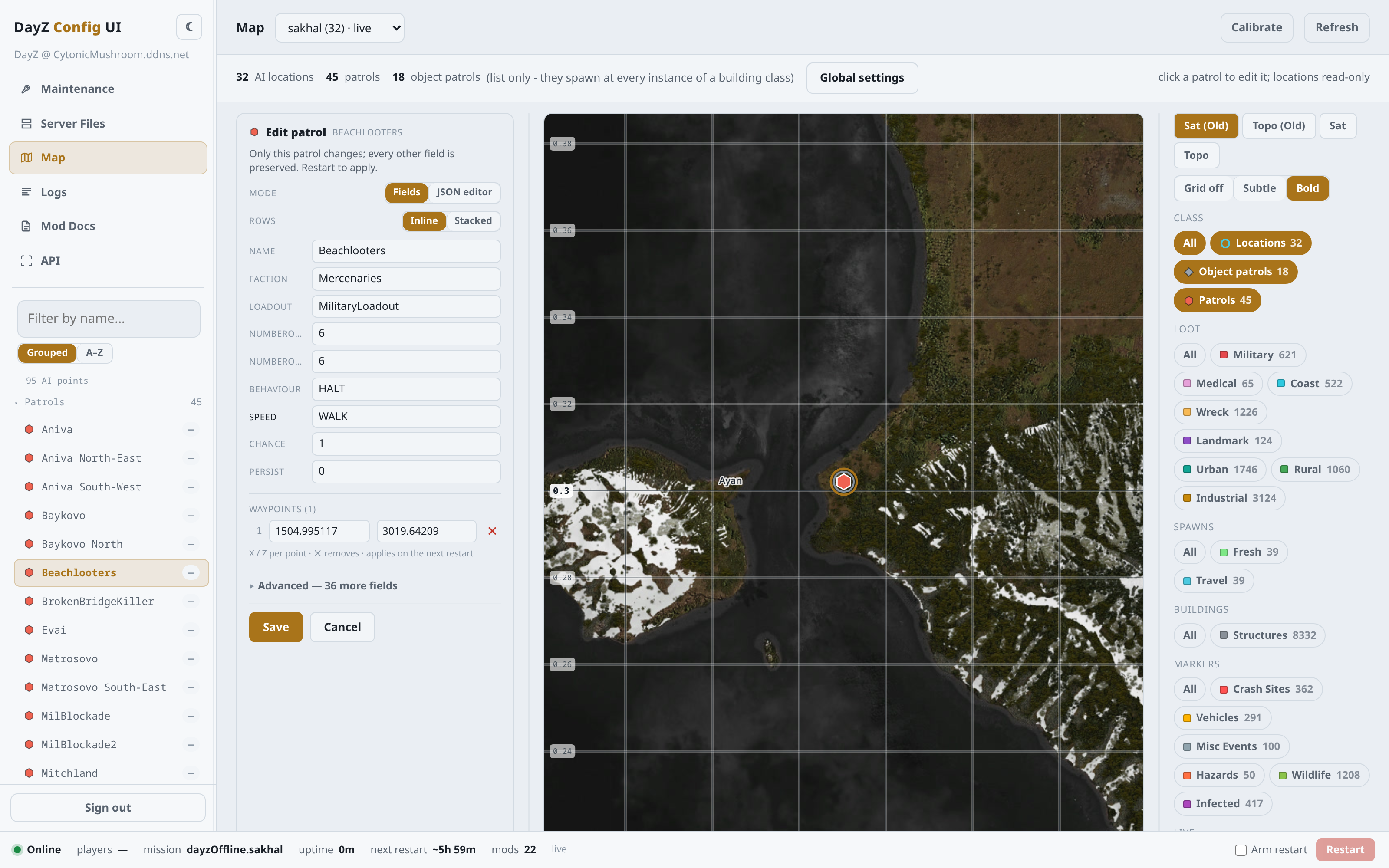
Task: Select the Sat (Old) map layer
Action: pos(1205,126)
